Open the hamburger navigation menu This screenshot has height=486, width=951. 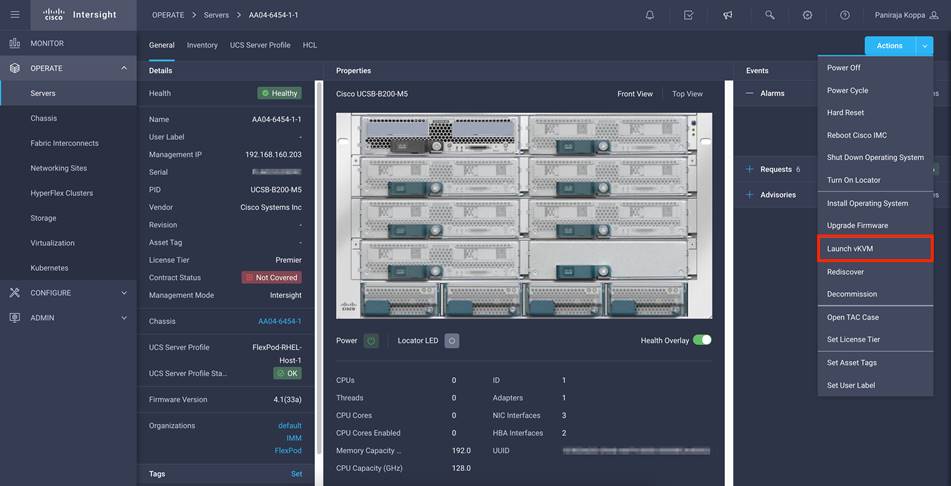click(15, 15)
